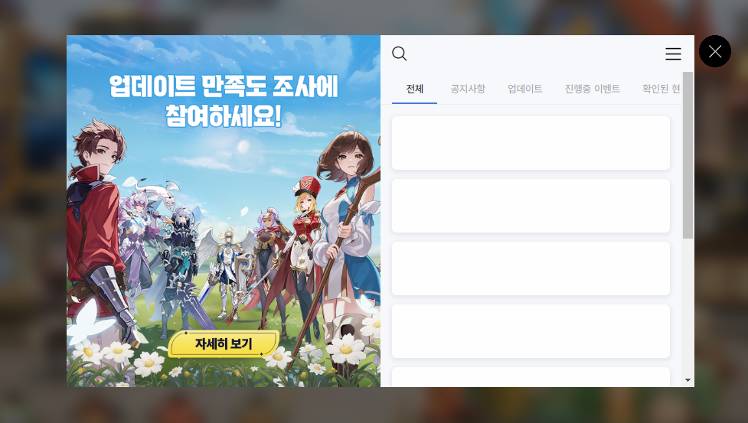Switch to the 업데이트 tab
The width and height of the screenshot is (748, 423).
coord(525,89)
